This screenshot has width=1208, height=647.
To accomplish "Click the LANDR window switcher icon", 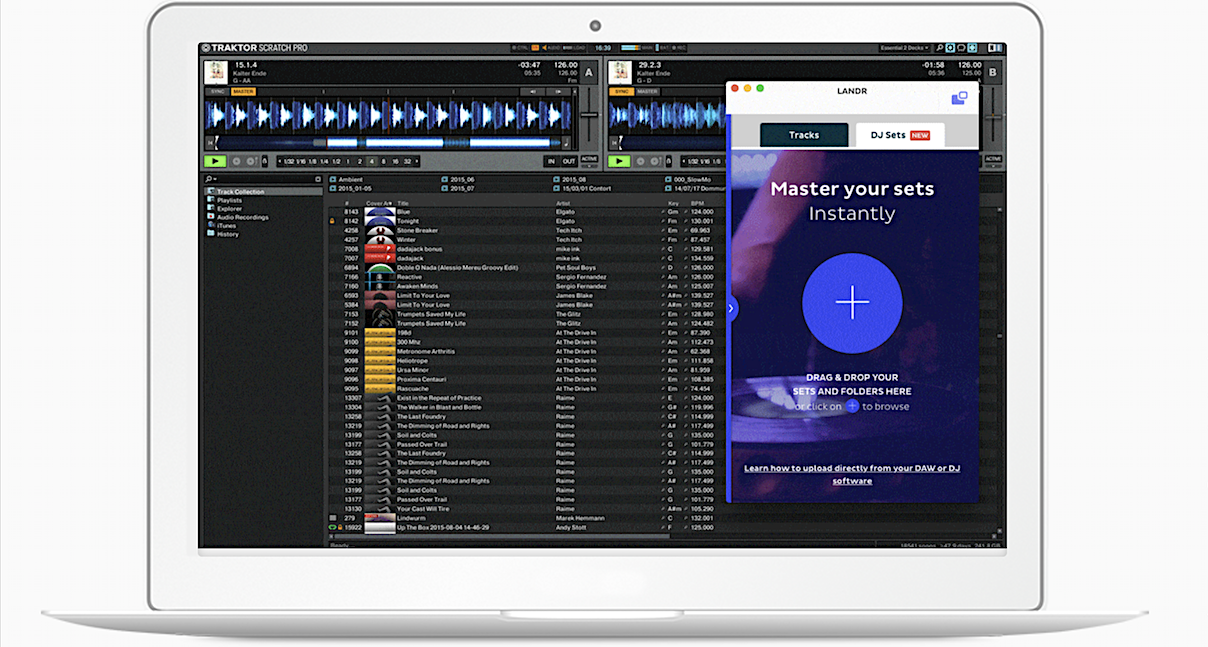I will point(958,98).
